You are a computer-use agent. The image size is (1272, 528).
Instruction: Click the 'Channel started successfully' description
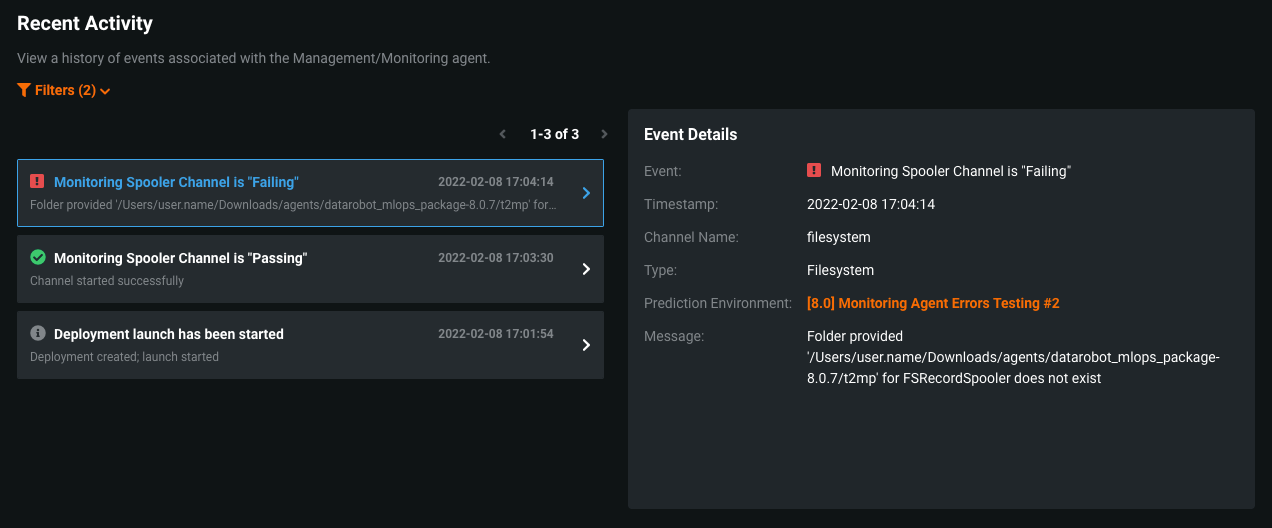(x=107, y=281)
